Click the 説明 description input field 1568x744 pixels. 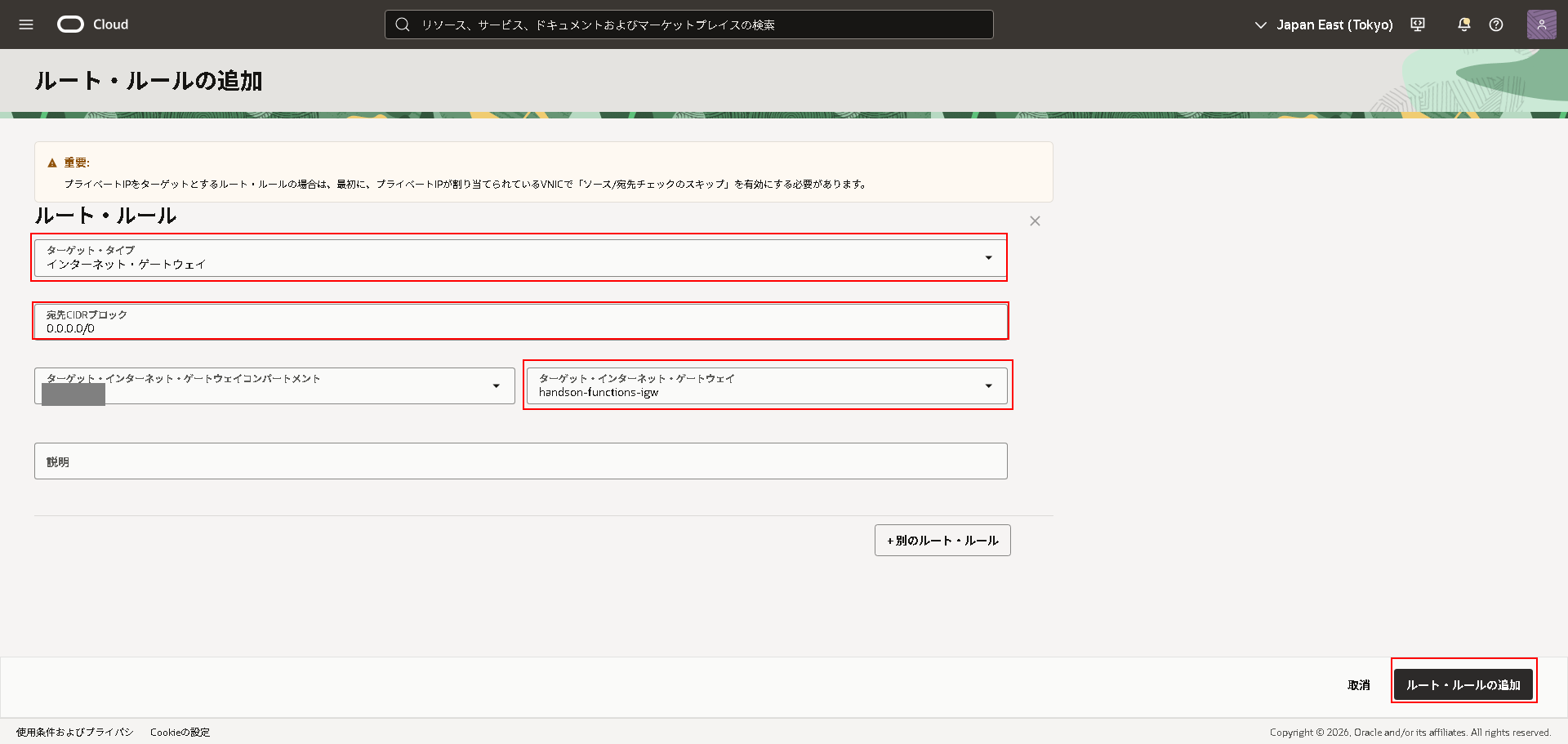tap(520, 461)
